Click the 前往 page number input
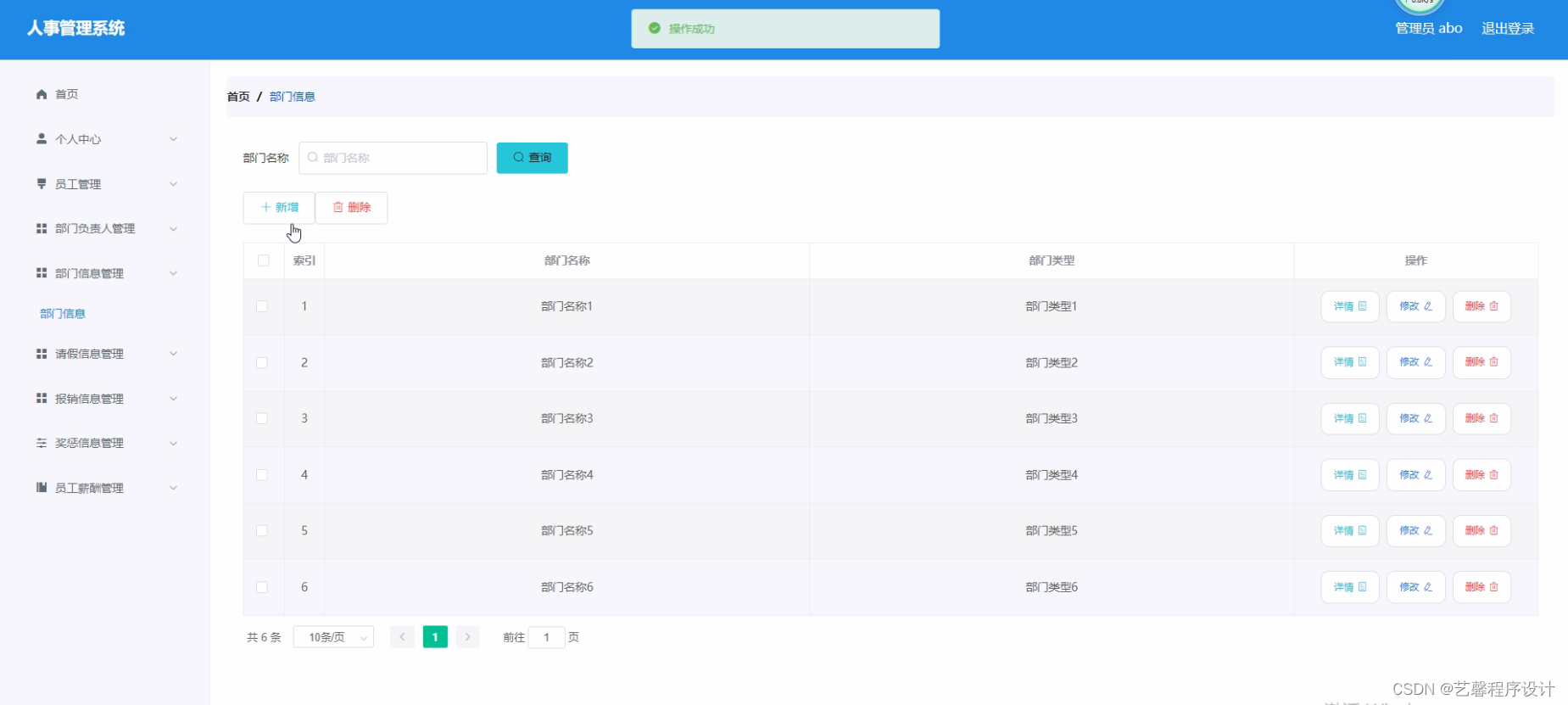Image resolution: width=1568 pixels, height=705 pixels. point(546,637)
